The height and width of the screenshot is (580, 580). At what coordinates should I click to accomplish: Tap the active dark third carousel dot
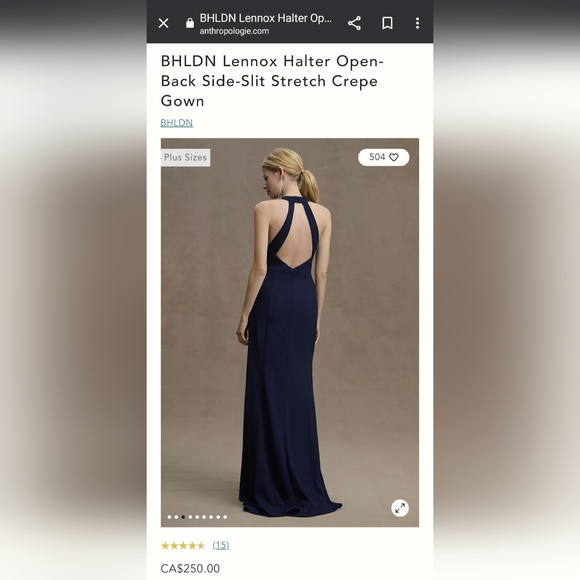click(x=183, y=517)
